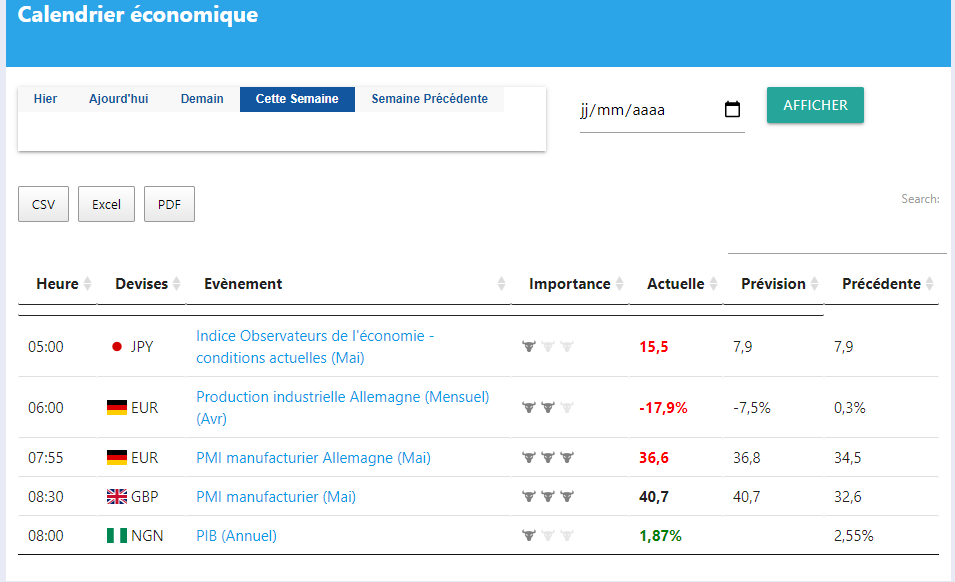Click the 05:00 time cell

[46, 346]
